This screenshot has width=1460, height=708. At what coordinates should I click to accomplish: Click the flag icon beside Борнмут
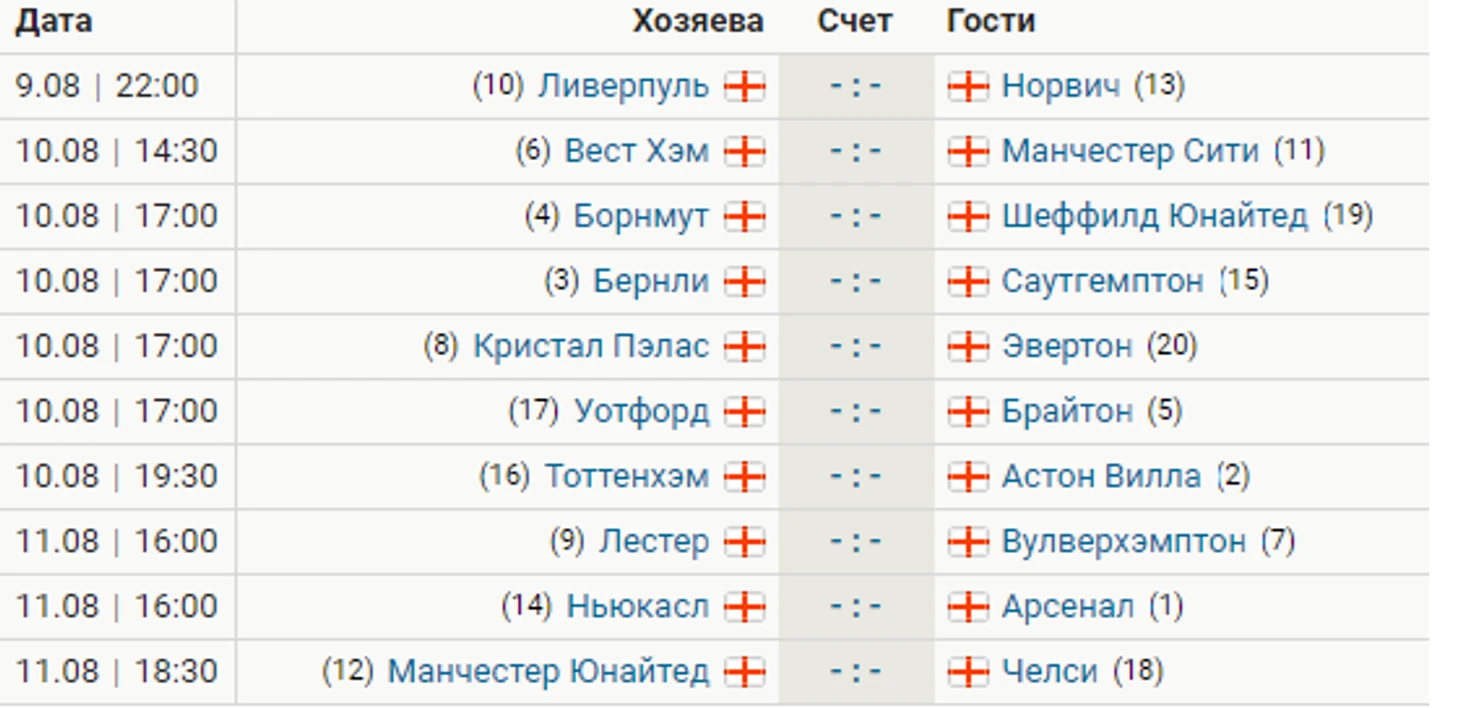point(744,216)
